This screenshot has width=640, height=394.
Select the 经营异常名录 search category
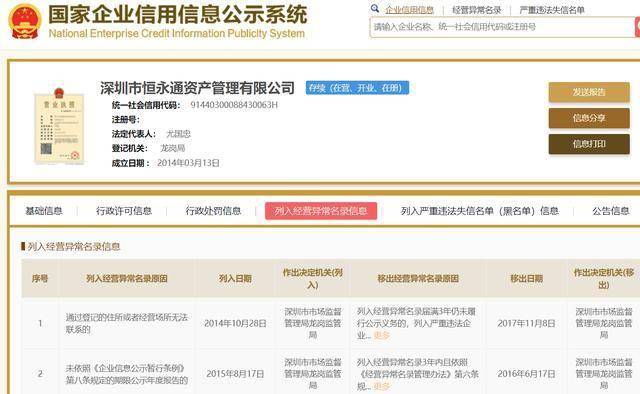[x=476, y=10]
